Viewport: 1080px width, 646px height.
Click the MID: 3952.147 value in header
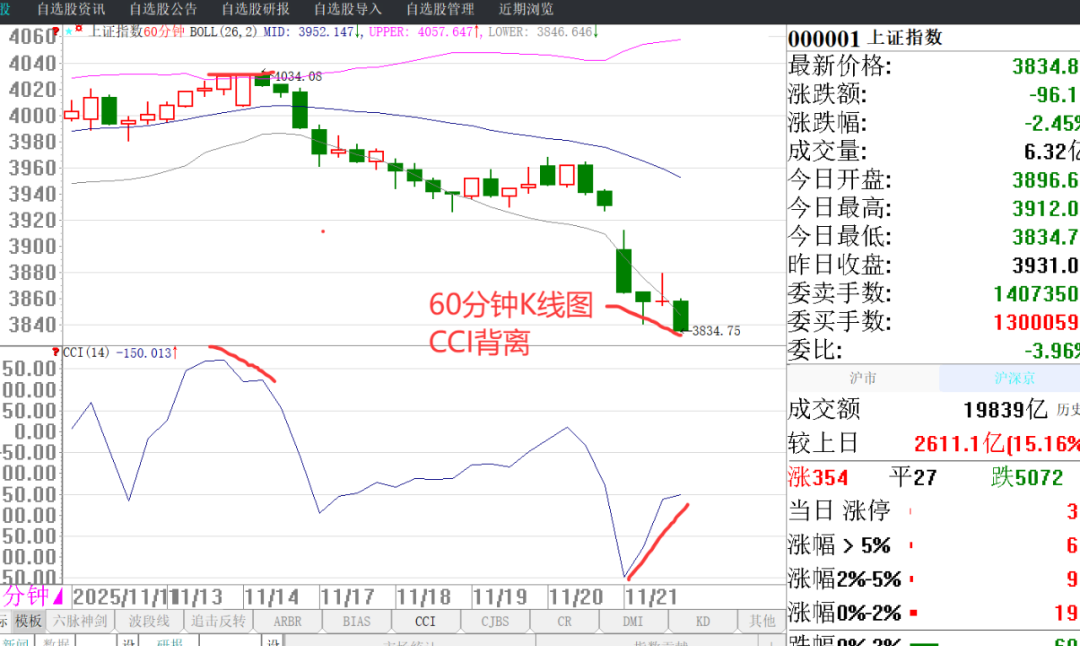tap(309, 32)
